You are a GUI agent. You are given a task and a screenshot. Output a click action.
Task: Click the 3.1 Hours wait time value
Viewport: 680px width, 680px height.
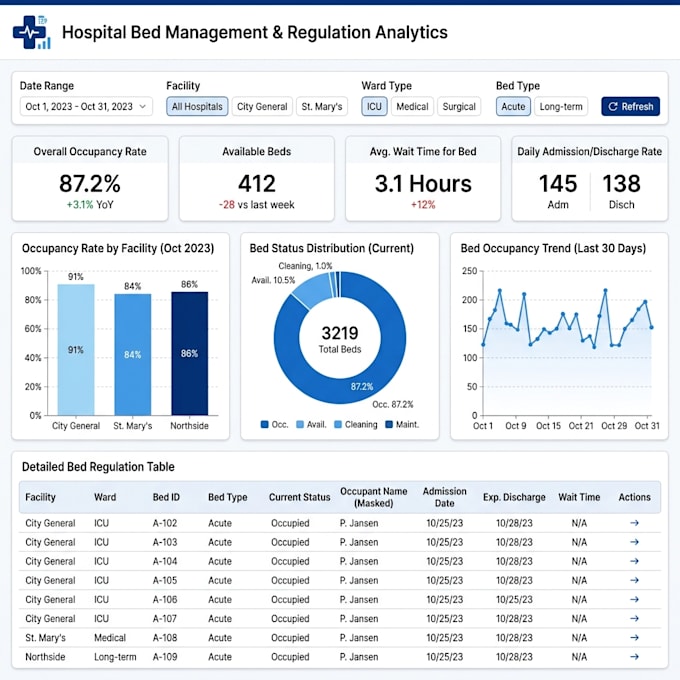click(423, 183)
